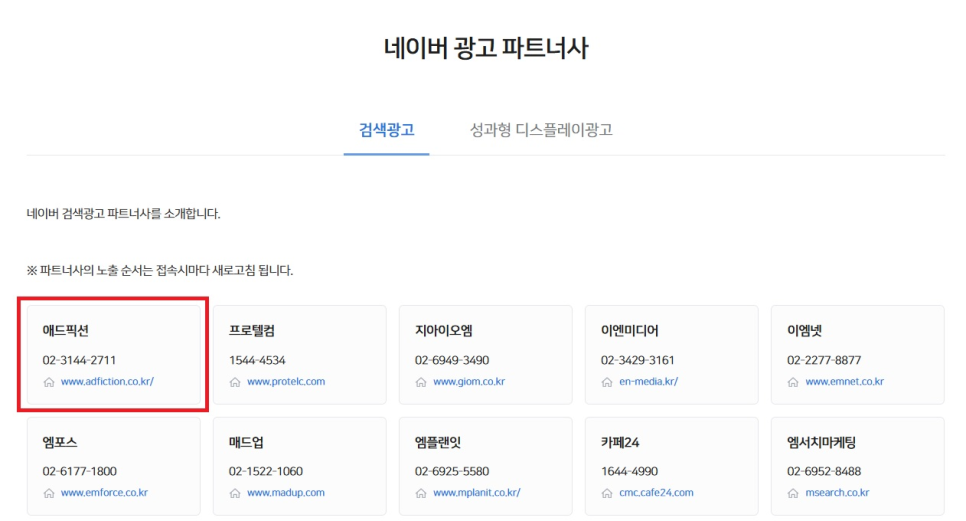Viewport: 966px width, 521px height.
Task: Click the notice about 파트너사의 노출 순서
Action: point(160,270)
